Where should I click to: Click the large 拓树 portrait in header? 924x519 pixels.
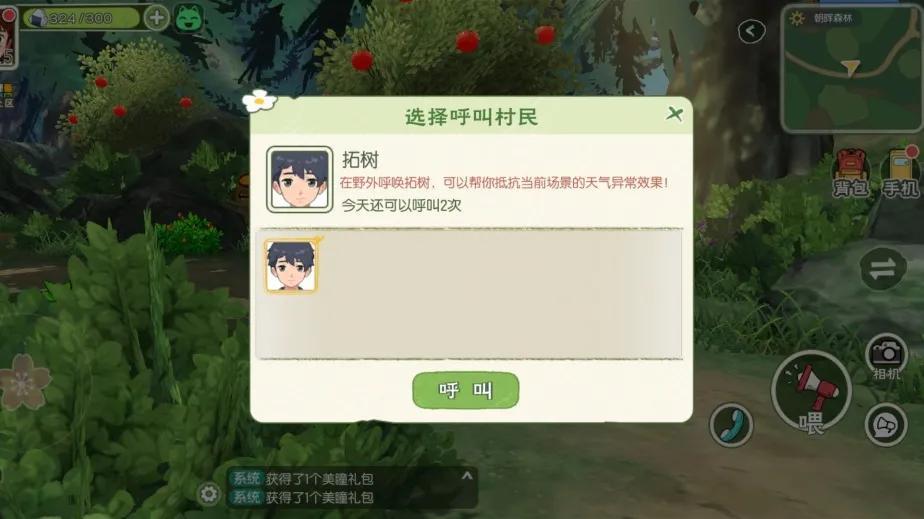[299, 179]
